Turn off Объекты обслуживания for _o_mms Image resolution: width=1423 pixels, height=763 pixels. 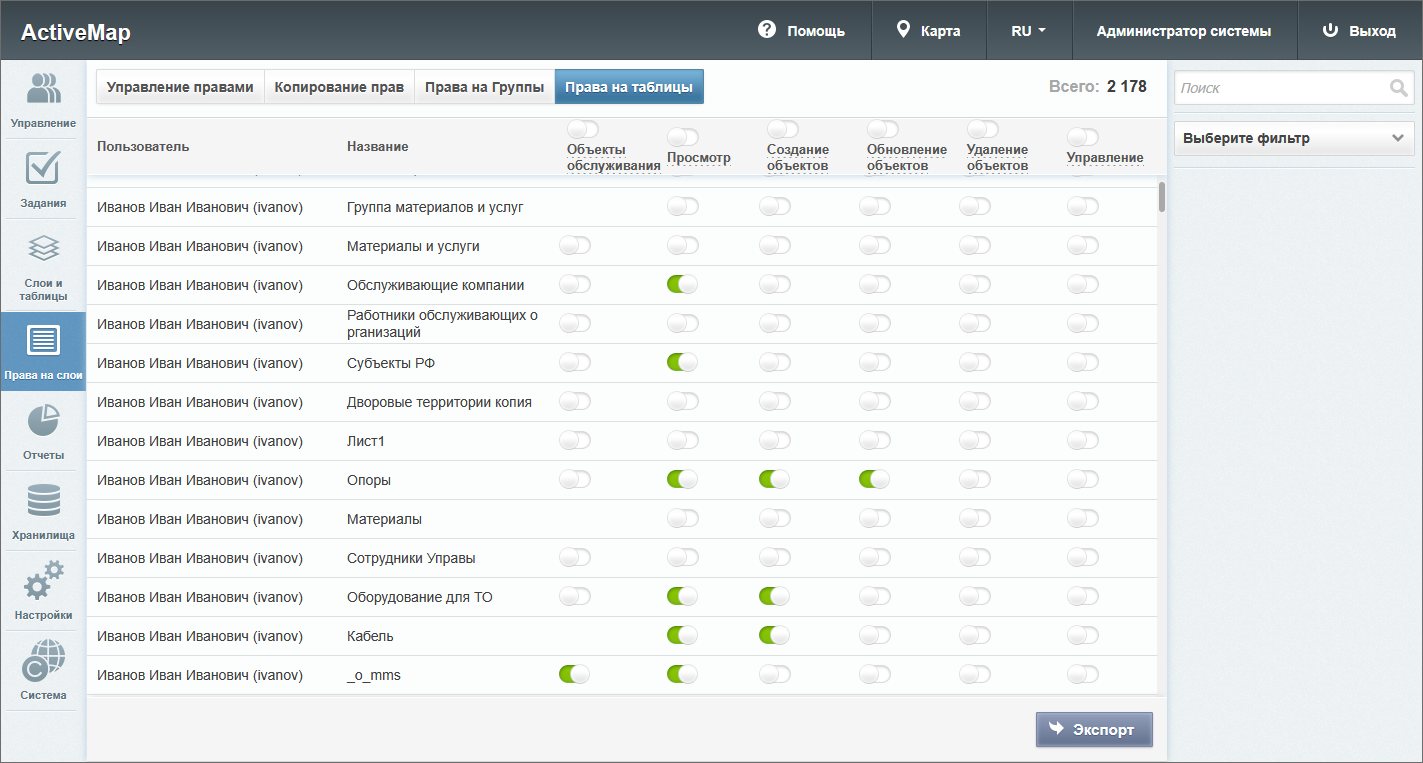[574, 675]
